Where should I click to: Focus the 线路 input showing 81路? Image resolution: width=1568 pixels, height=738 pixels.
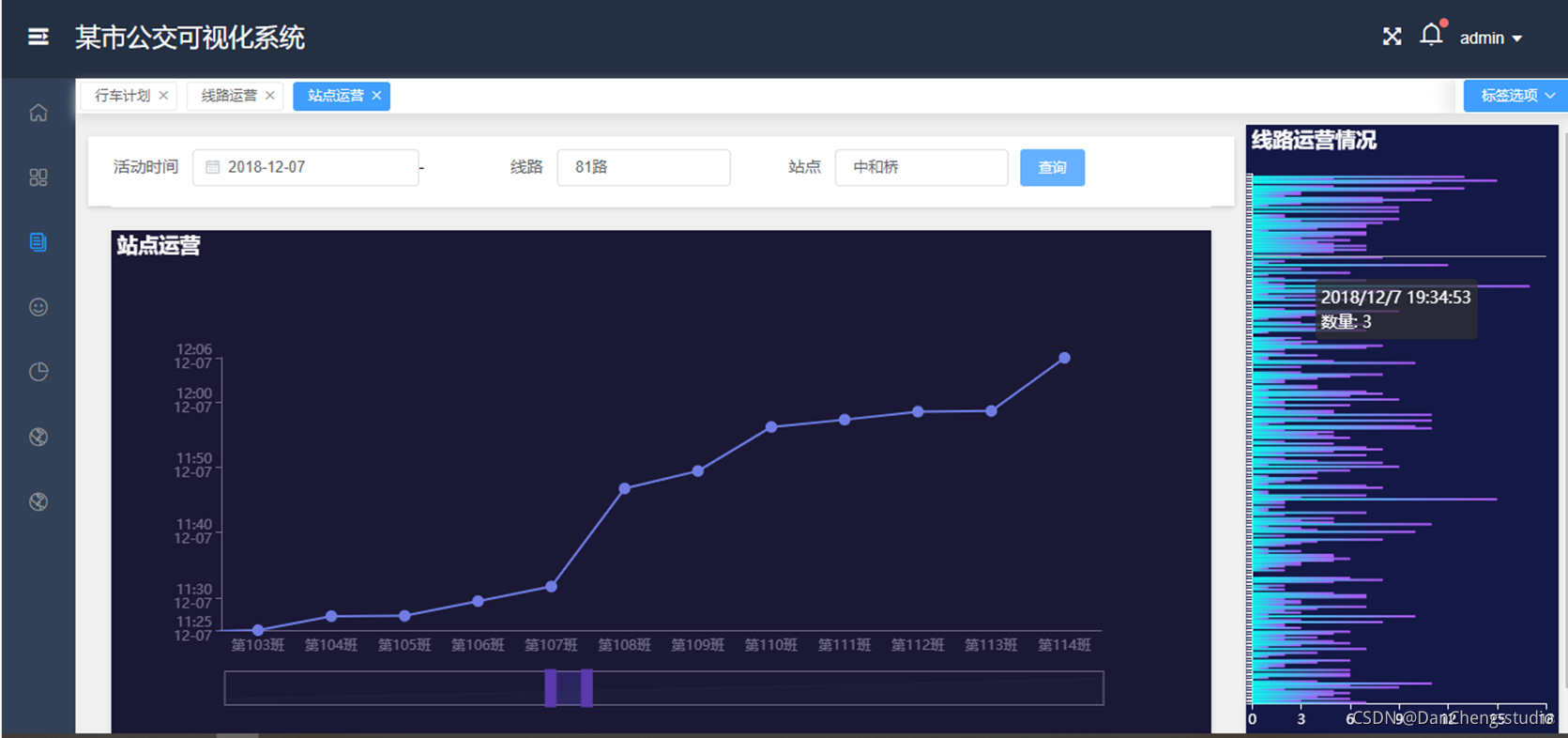tap(644, 167)
